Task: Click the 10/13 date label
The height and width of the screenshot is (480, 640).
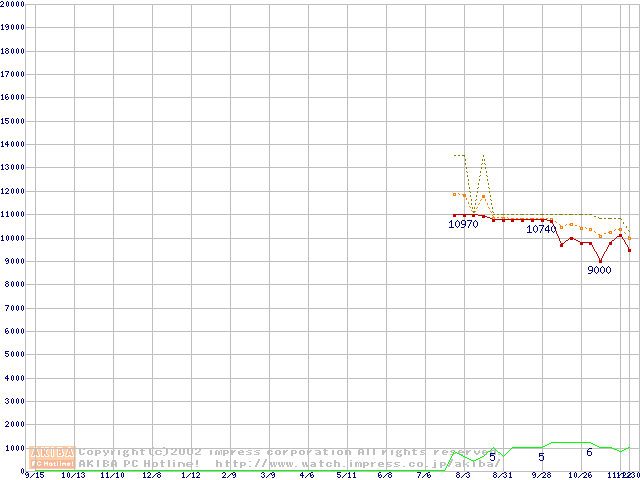Action: point(73,475)
